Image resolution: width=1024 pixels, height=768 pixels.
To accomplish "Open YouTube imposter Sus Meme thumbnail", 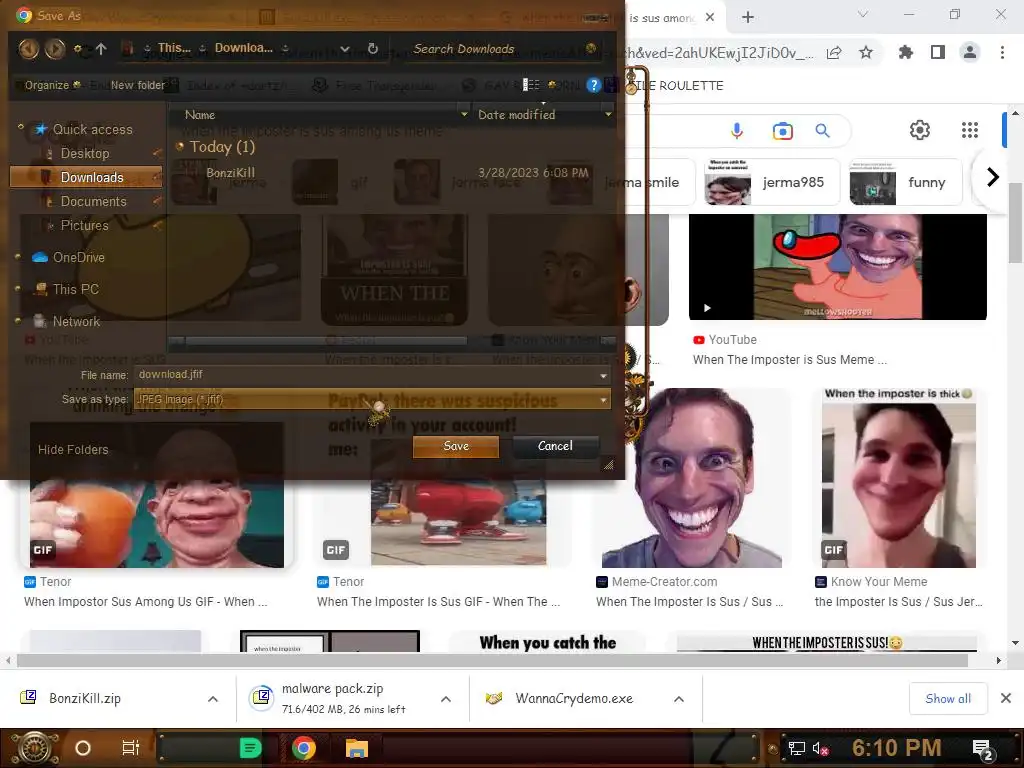I will (838, 267).
